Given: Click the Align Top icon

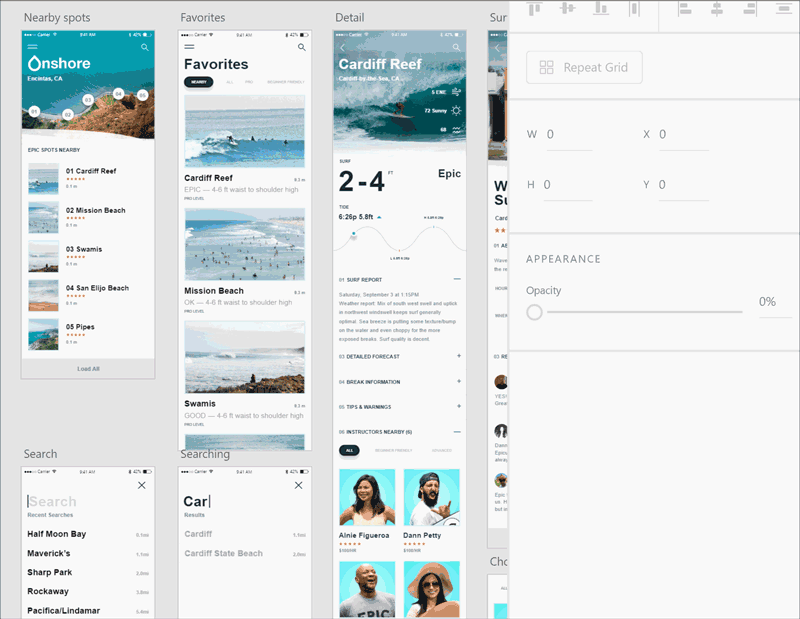Looking at the screenshot, I should tap(534, 9).
